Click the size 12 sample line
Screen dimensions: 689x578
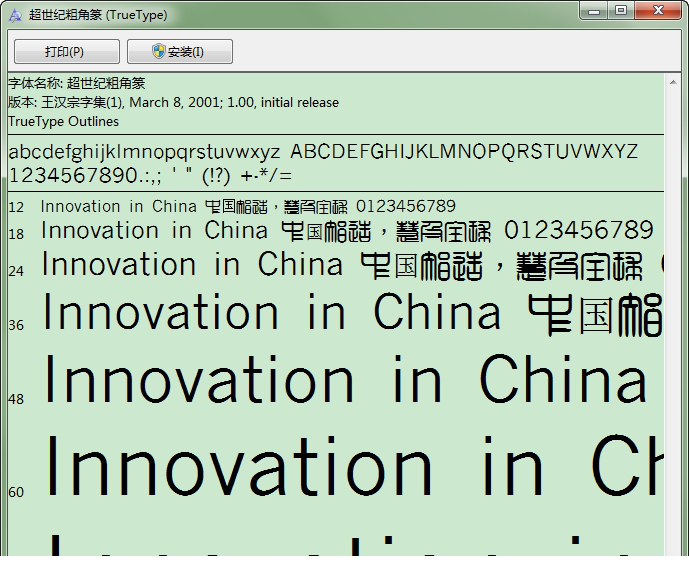(x=248, y=206)
